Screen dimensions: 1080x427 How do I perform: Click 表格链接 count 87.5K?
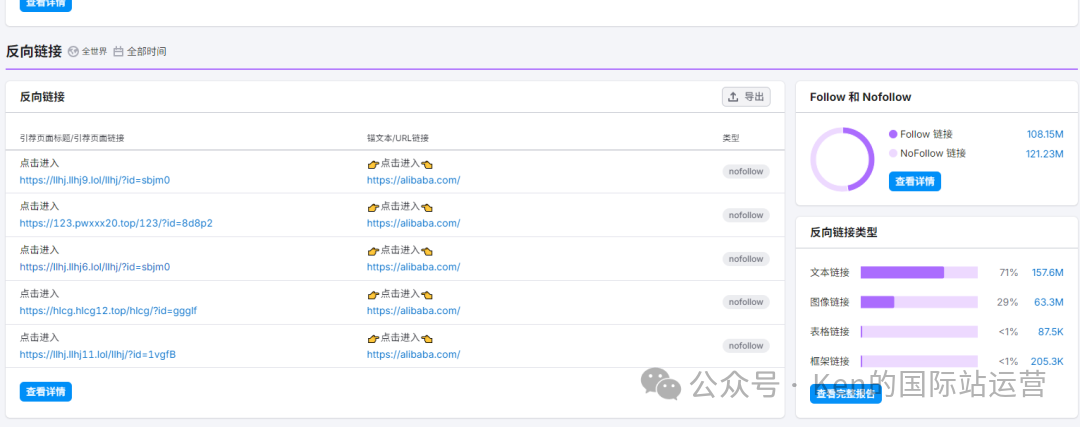click(1051, 332)
